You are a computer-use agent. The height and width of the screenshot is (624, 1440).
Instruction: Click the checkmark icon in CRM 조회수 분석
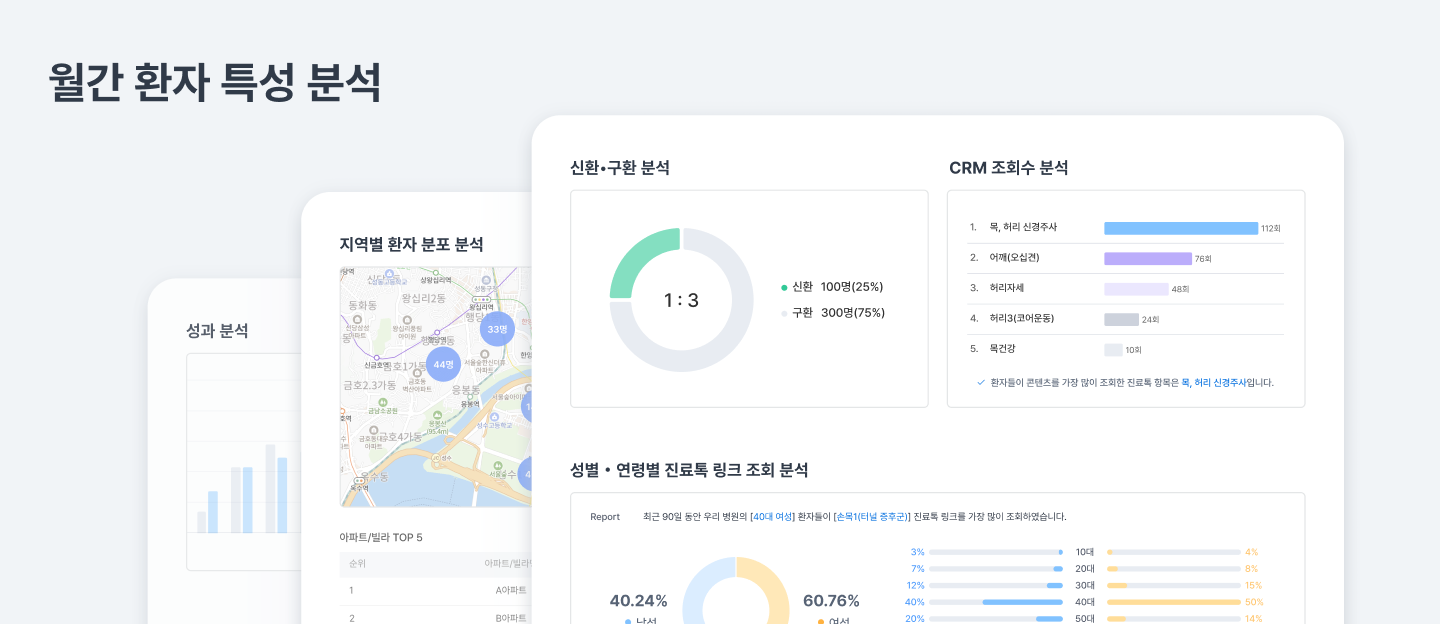pos(981,382)
